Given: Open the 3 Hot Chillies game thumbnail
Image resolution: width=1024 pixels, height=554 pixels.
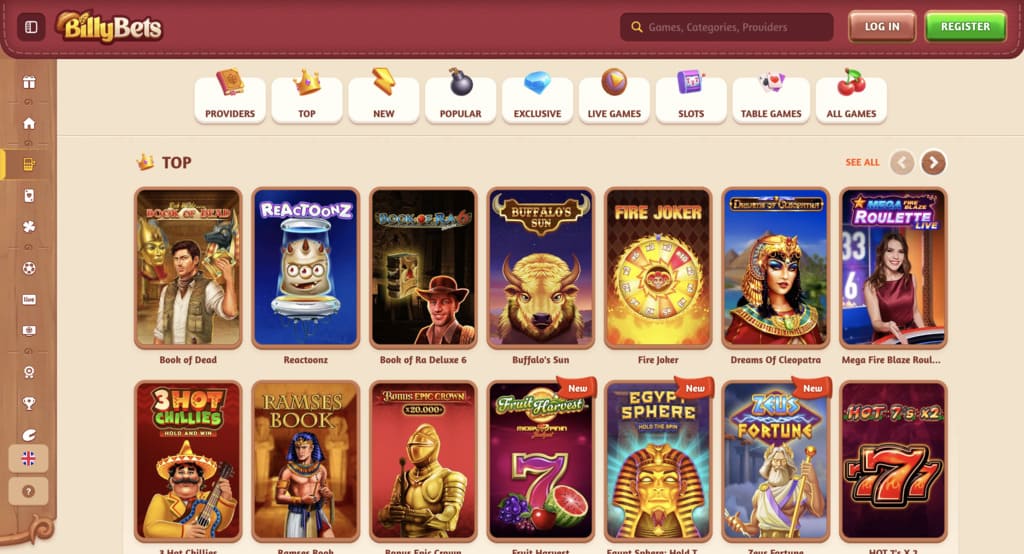Looking at the screenshot, I should click(x=188, y=461).
